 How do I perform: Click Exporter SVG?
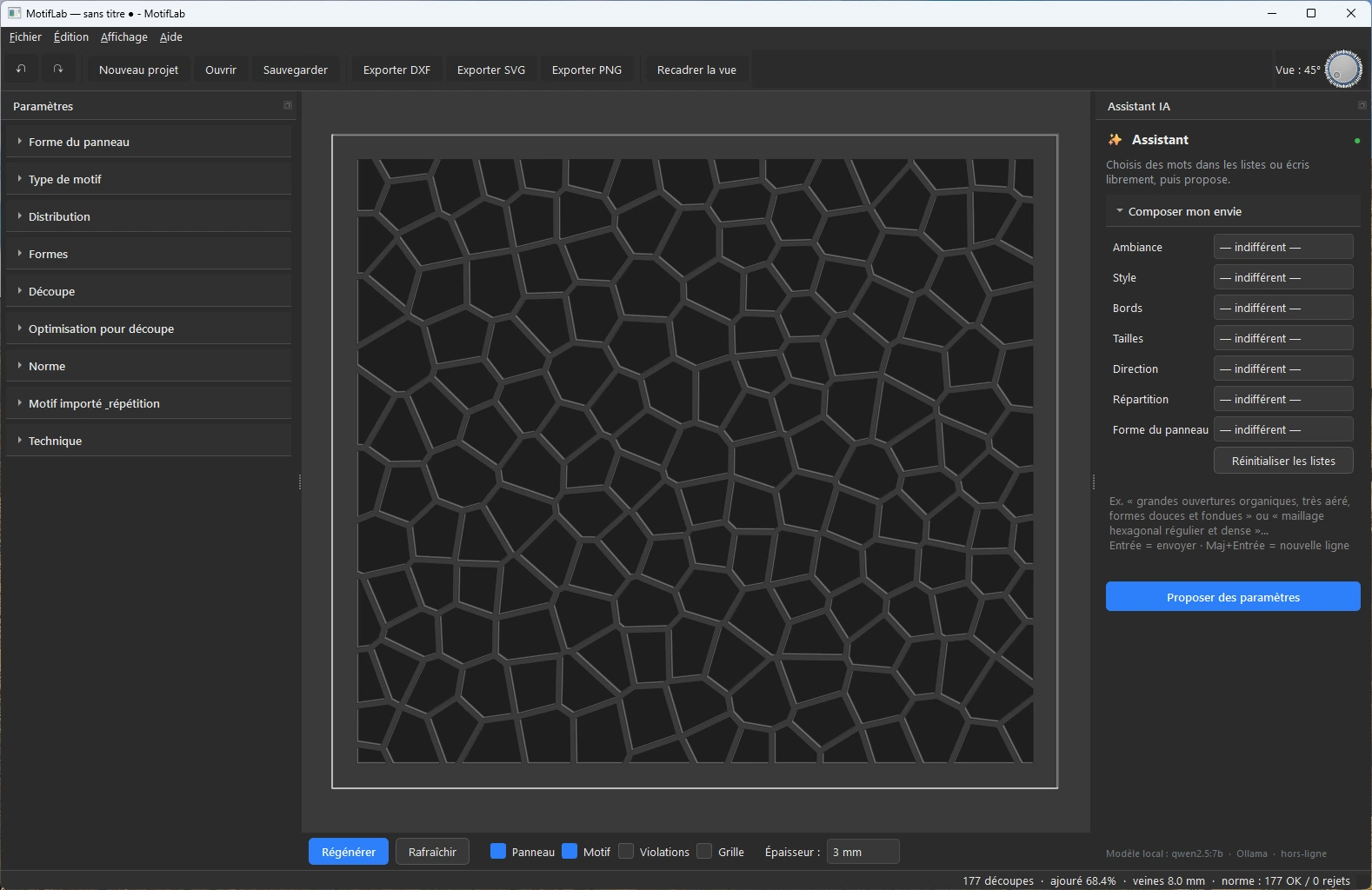point(491,70)
